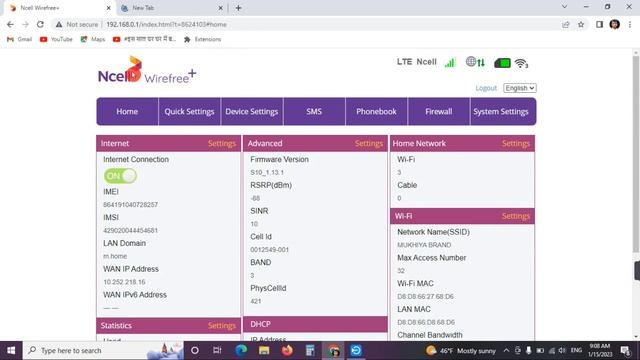Open Task View in the taskbar
Screen dimensions: 640x360
pos(217,351)
